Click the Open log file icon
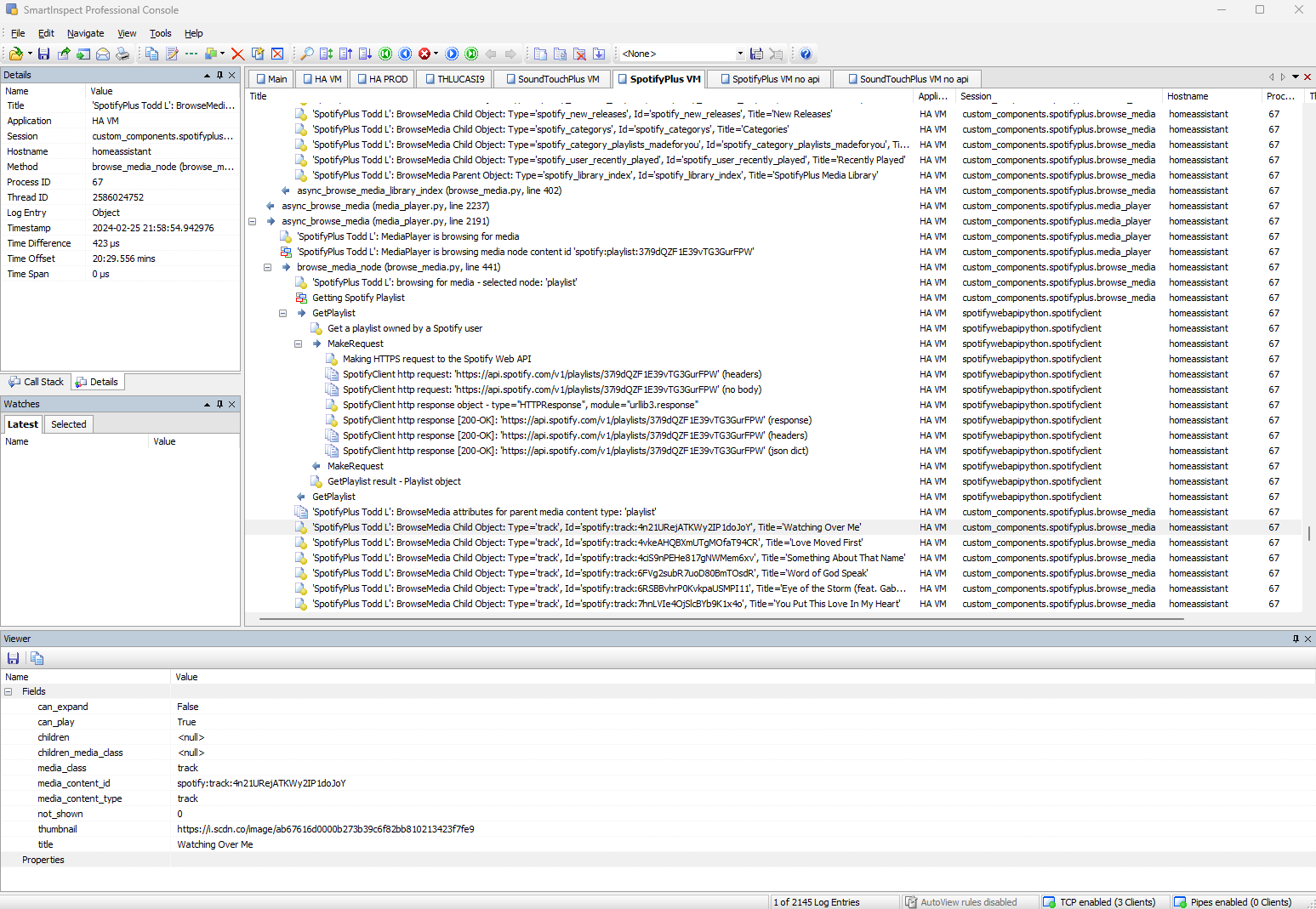 [15, 54]
